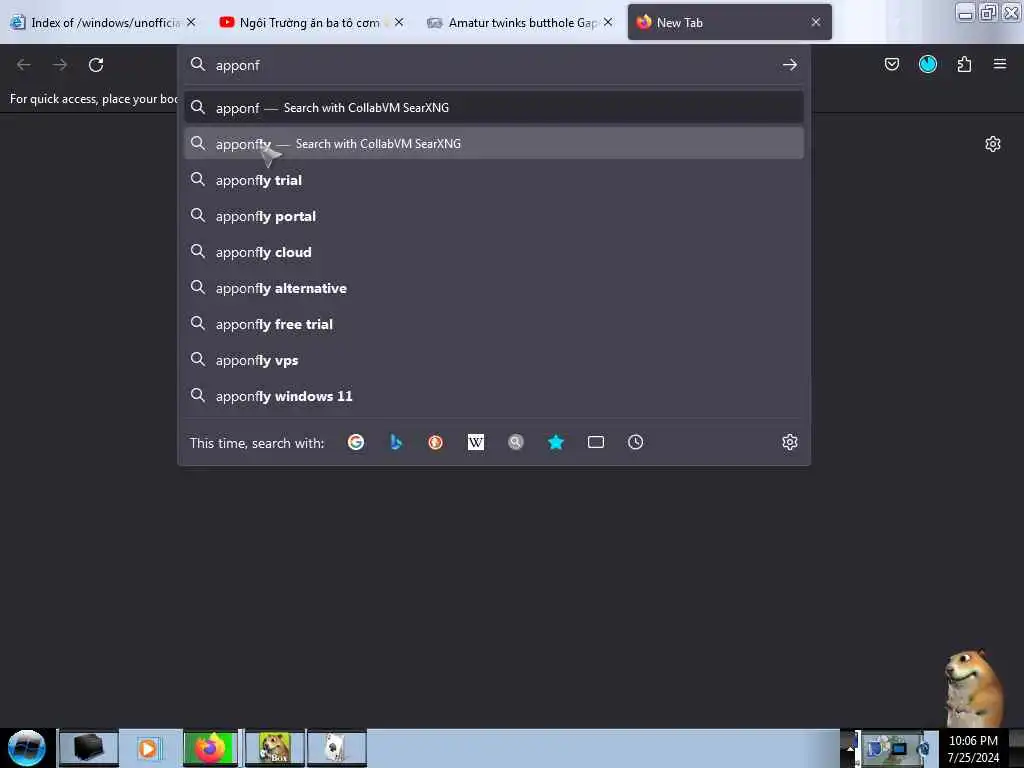Click the address bar containing apponf

tap(494, 65)
